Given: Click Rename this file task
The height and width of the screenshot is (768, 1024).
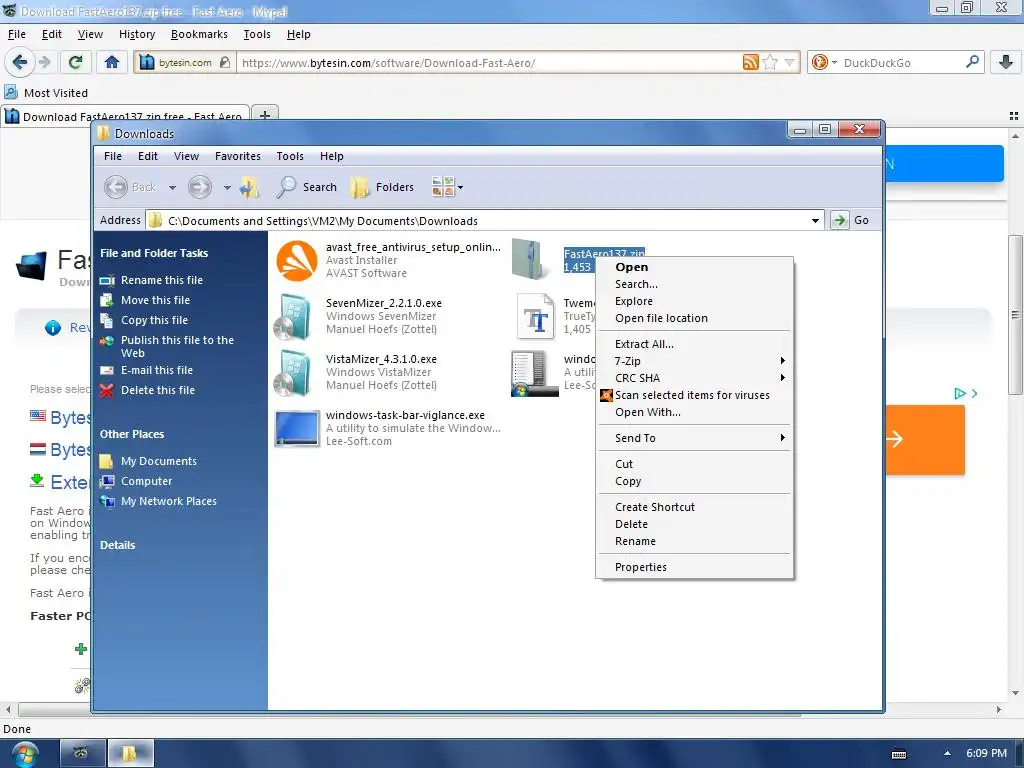Looking at the screenshot, I should click(161, 280).
